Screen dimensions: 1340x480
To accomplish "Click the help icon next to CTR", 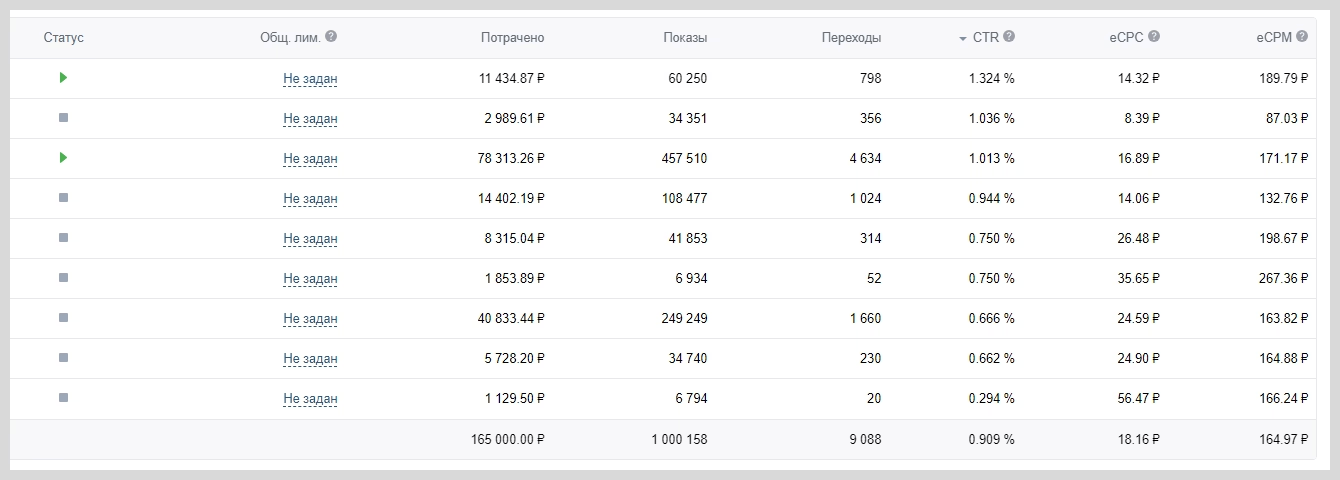I will pyautogui.click(x=1009, y=37).
